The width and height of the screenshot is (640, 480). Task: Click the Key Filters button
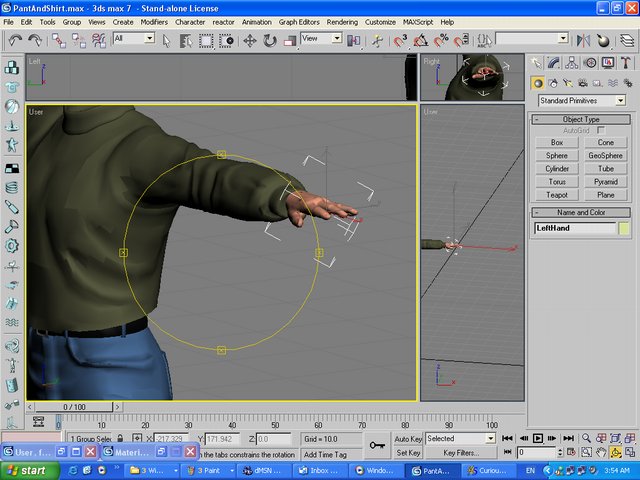coord(461,453)
